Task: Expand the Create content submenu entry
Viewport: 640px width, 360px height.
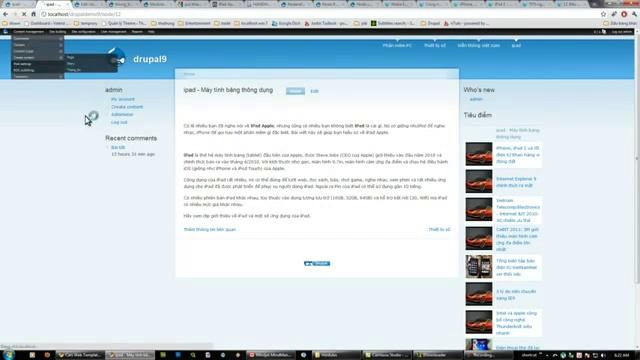Action: point(38,58)
